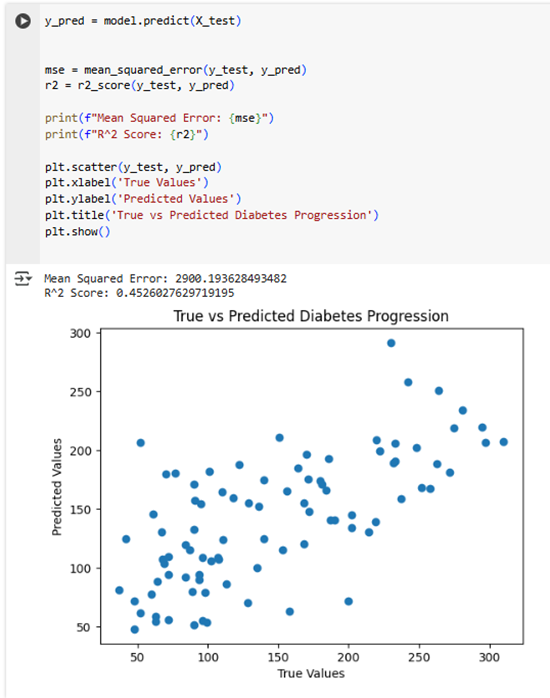Select the print Mean Squared Error line
The height and width of the screenshot is (698, 550).
coord(159,118)
